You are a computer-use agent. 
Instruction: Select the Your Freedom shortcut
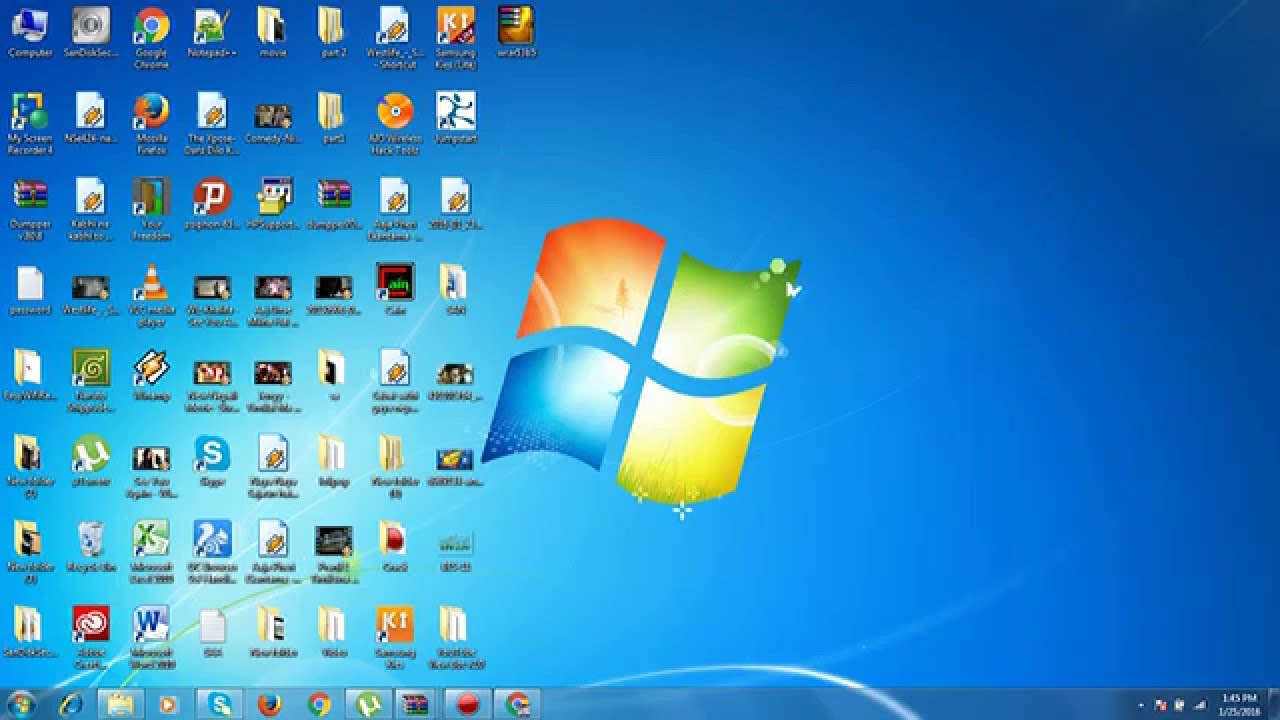151,210
